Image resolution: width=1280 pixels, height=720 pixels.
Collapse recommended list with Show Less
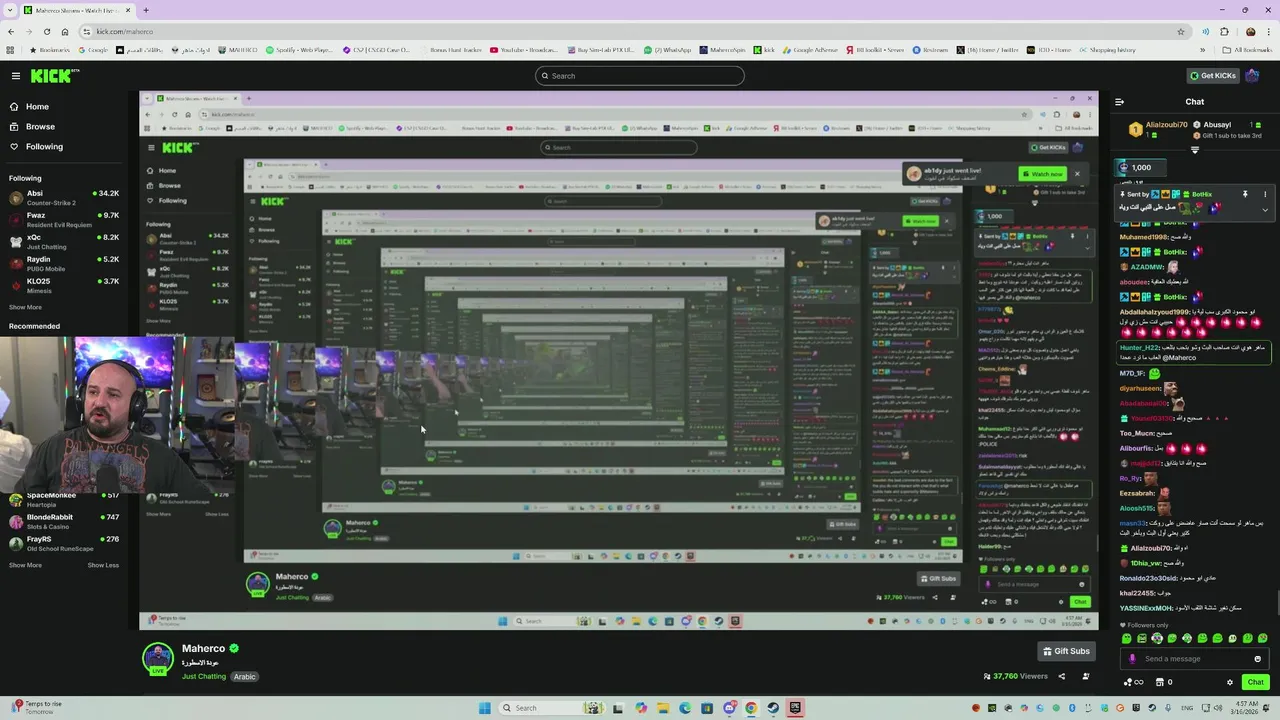tap(103, 565)
